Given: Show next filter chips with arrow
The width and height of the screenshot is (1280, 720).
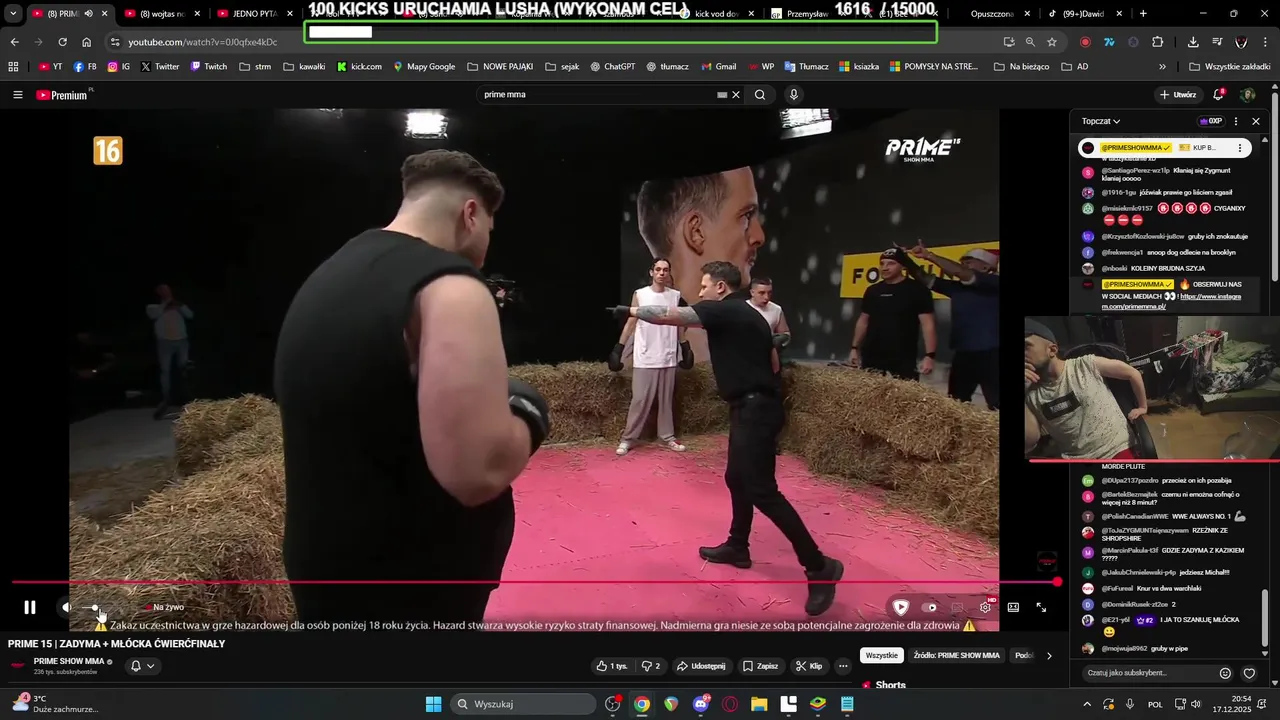Looking at the screenshot, I should (1049, 656).
